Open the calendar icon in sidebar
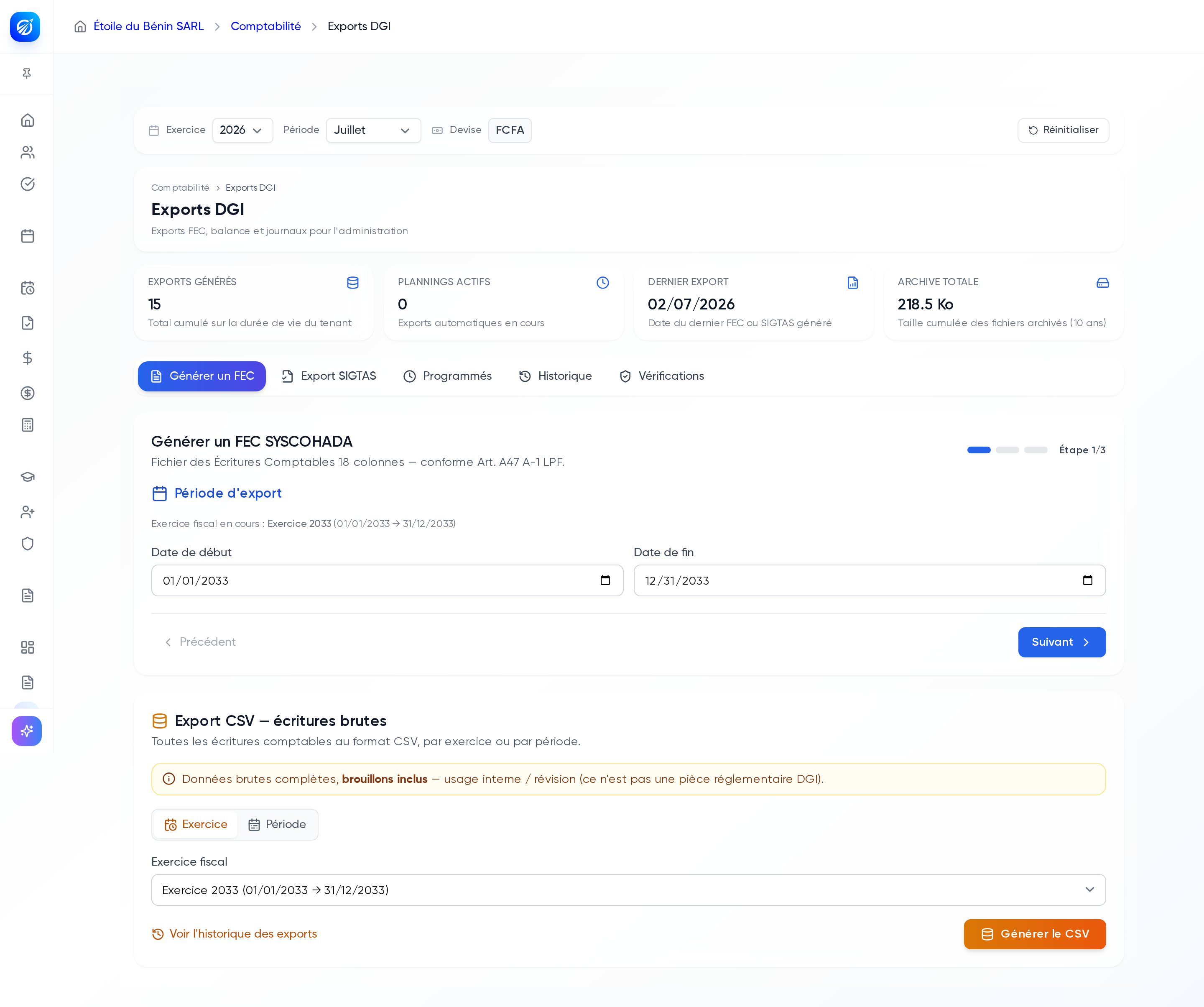Screen dimensions: 1204x1007 (28, 236)
